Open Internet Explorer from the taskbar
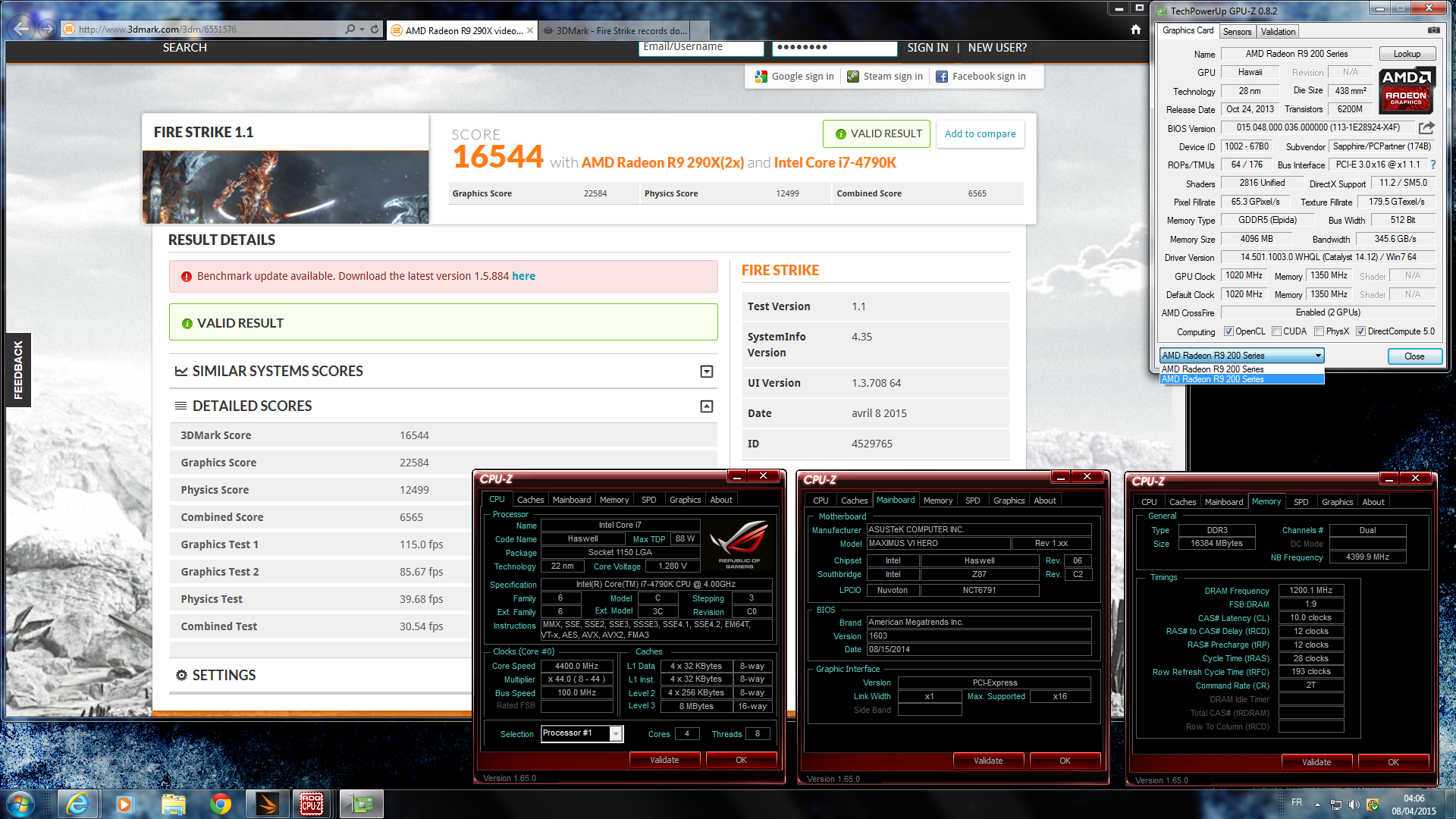The height and width of the screenshot is (819, 1456). 77,804
